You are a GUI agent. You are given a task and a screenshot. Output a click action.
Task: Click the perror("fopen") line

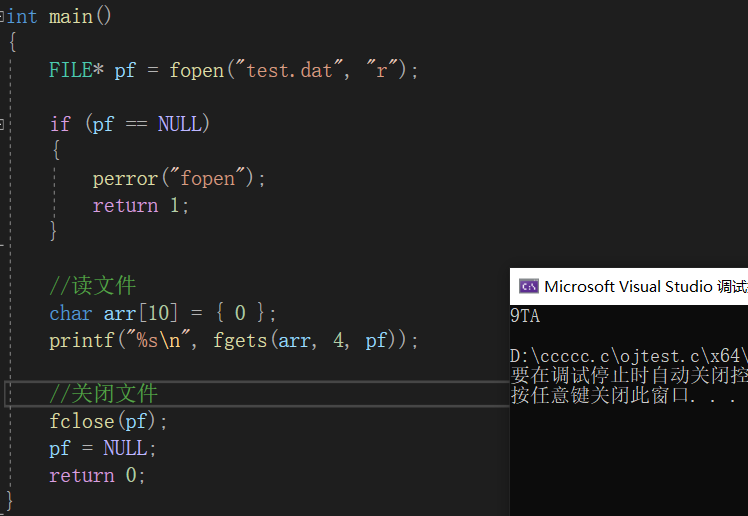(179, 178)
